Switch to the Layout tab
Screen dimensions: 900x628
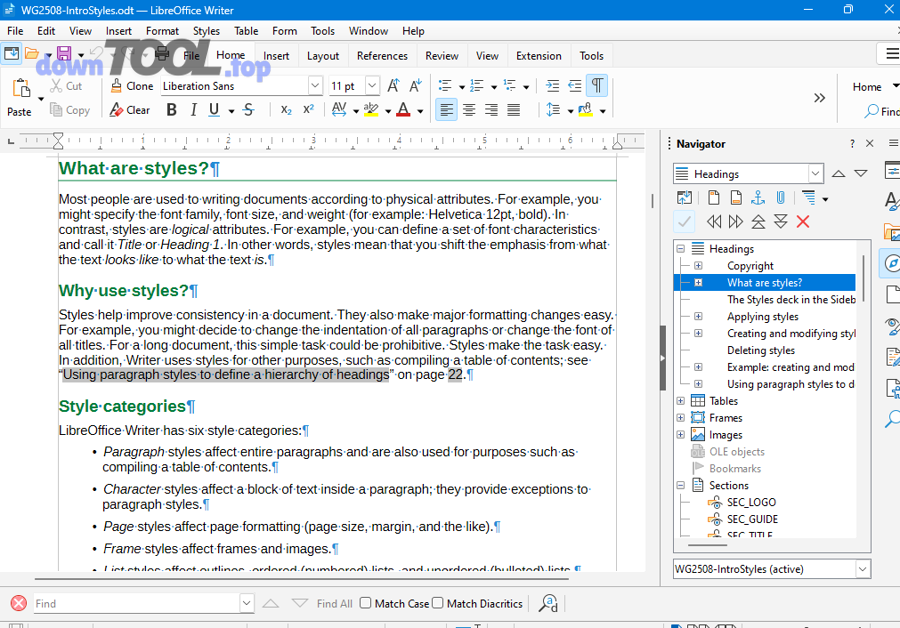coord(323,56)
